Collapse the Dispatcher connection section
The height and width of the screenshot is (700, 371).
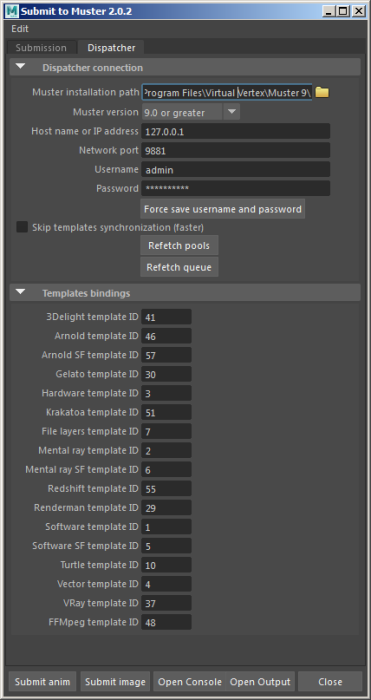coord(21,67)
